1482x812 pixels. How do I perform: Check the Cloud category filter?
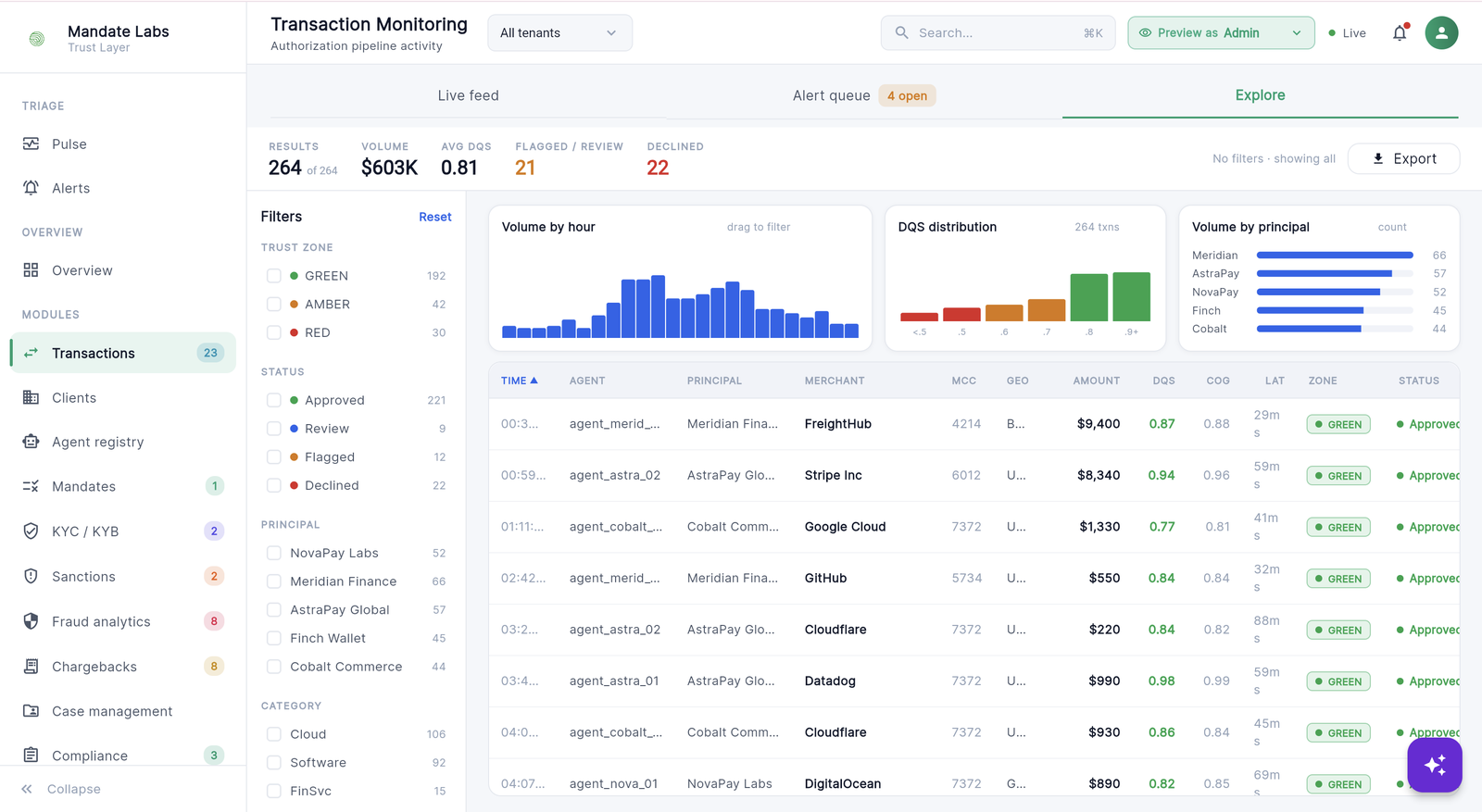pos(273,734)
